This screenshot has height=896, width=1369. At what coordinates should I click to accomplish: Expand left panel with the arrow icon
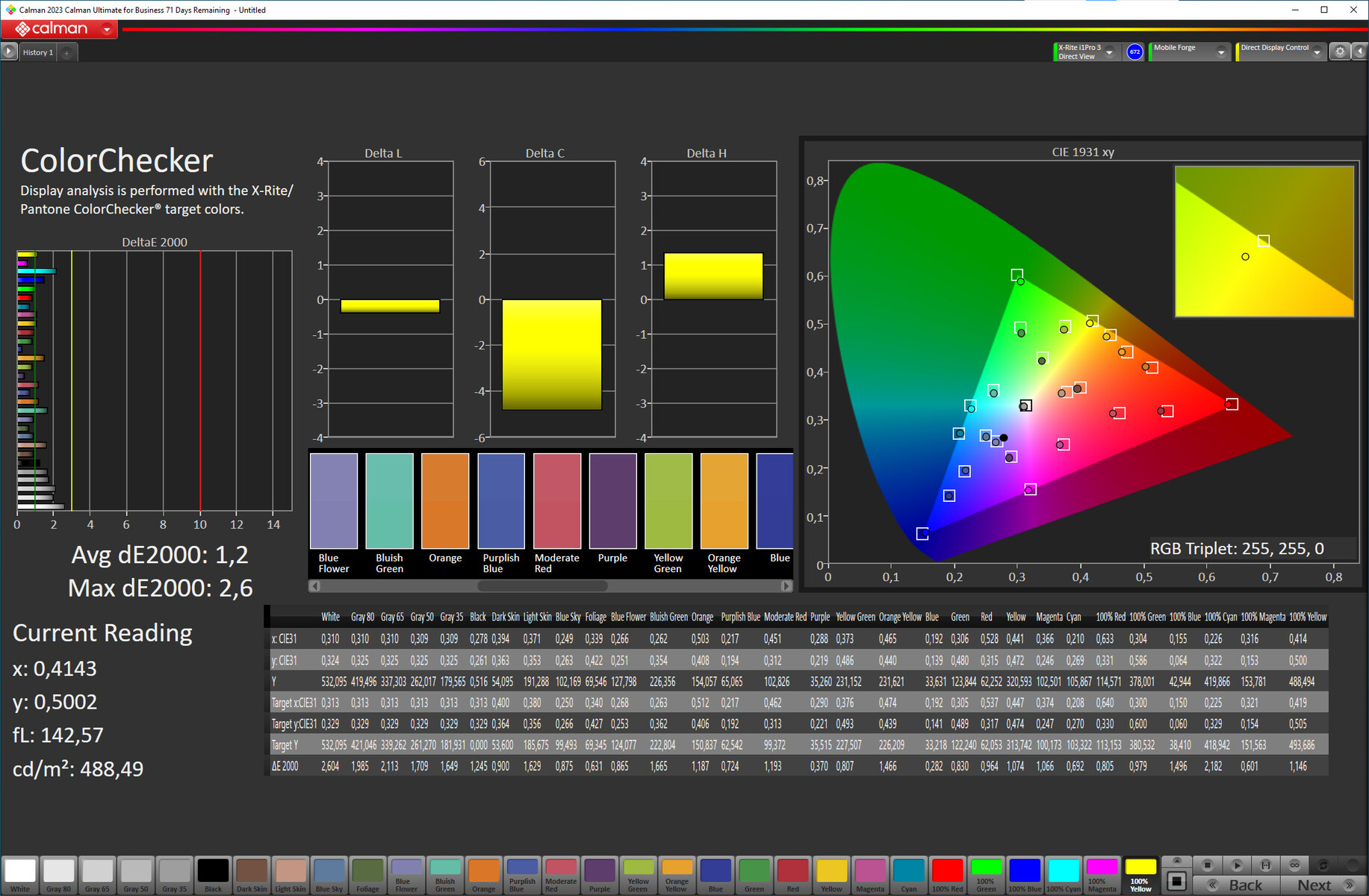(x=8, y=52)
